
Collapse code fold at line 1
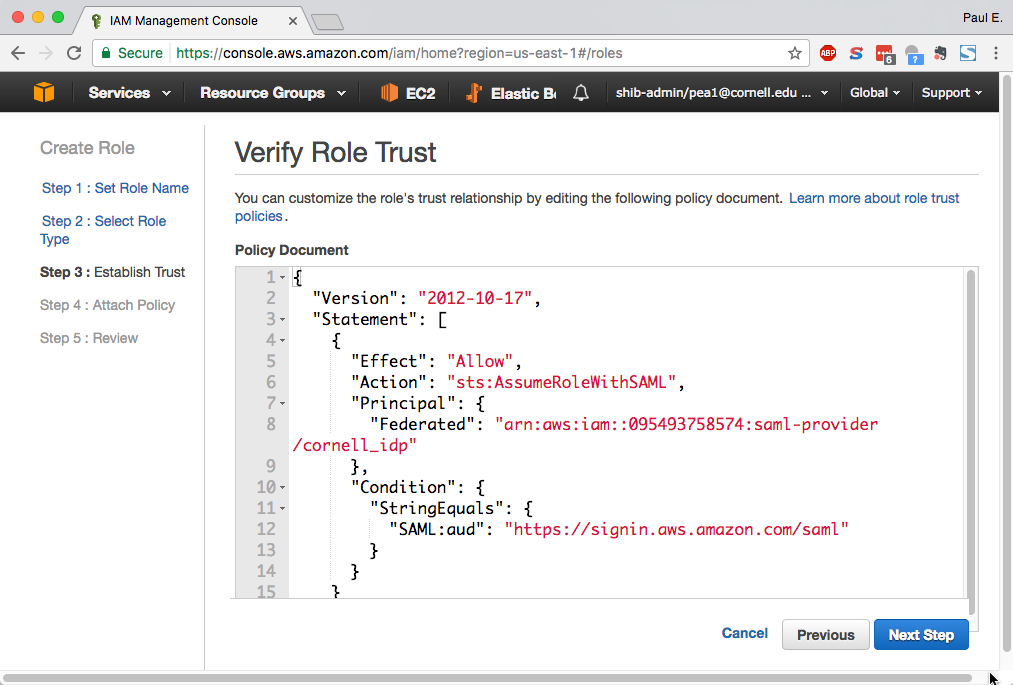click(282, 277)
